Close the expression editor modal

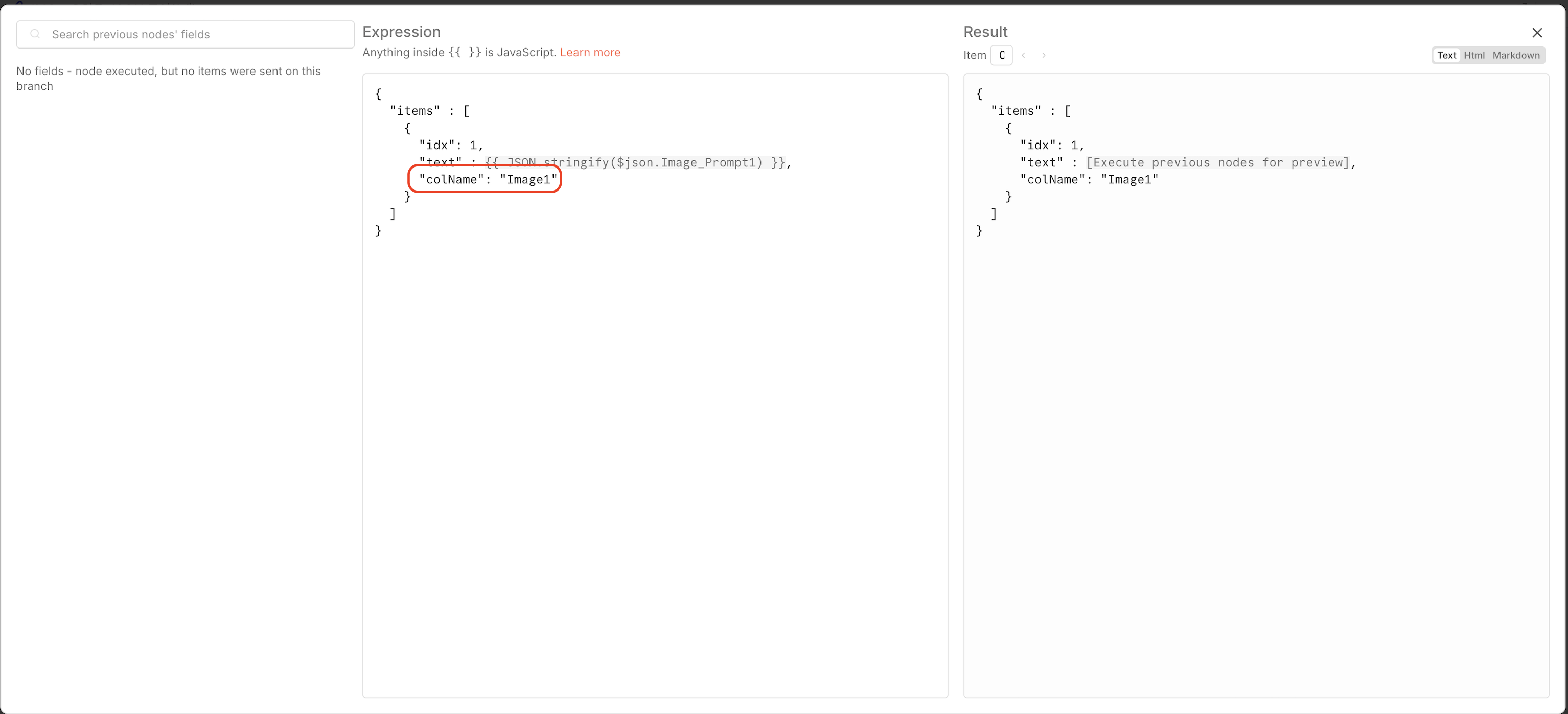coord(1537,33)
